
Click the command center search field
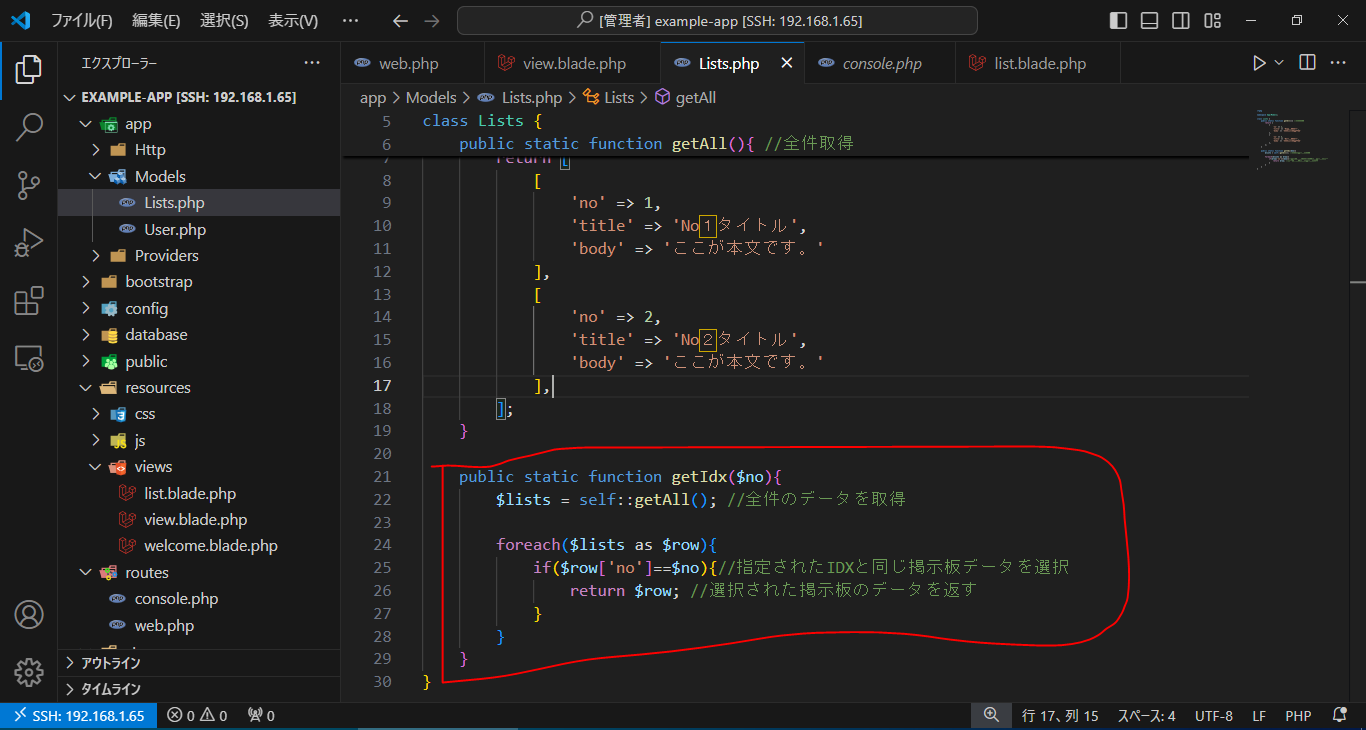(718, 20)
